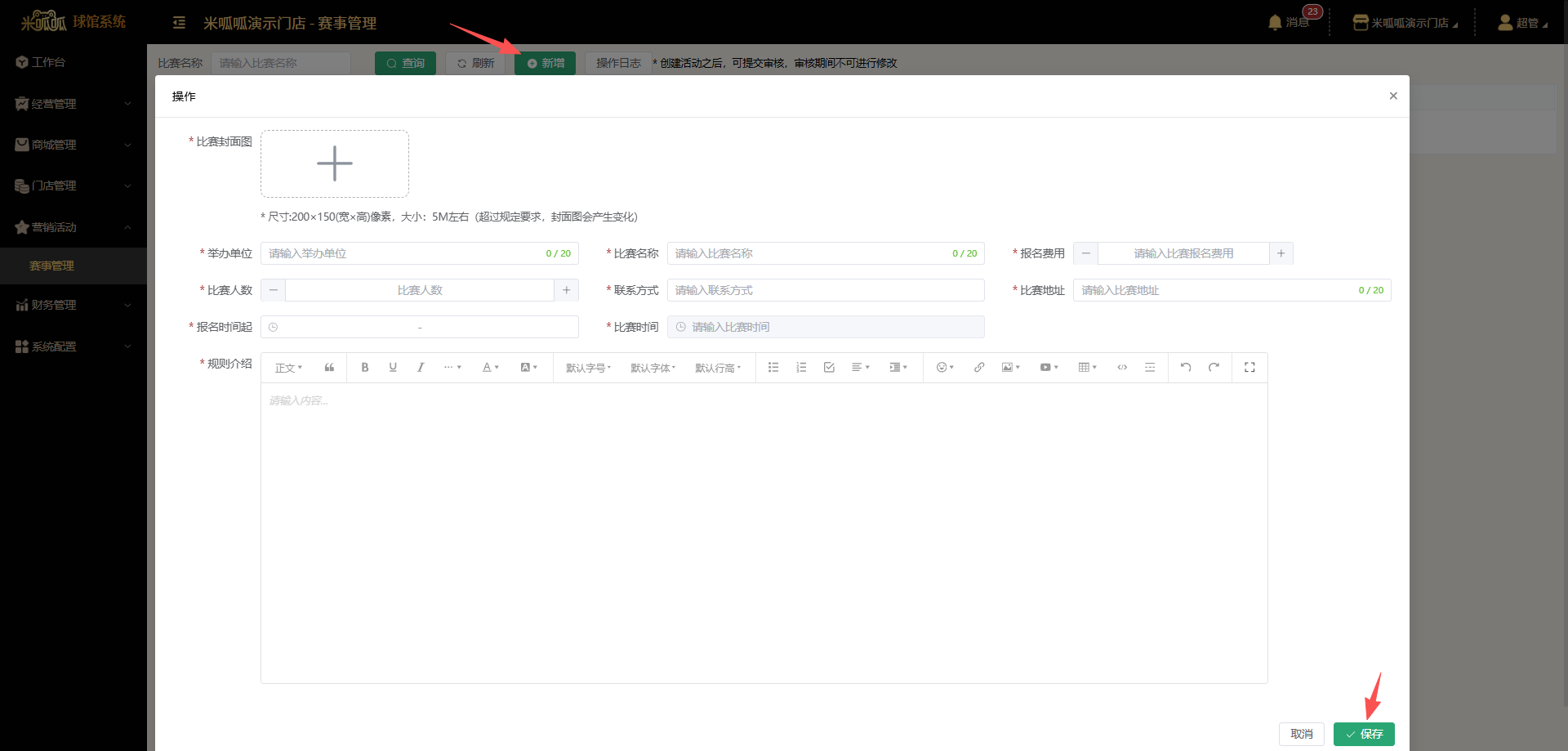Toggle fullscreen mode for the editor
The image size is (1568, 751).
(x=1249, y=368)
